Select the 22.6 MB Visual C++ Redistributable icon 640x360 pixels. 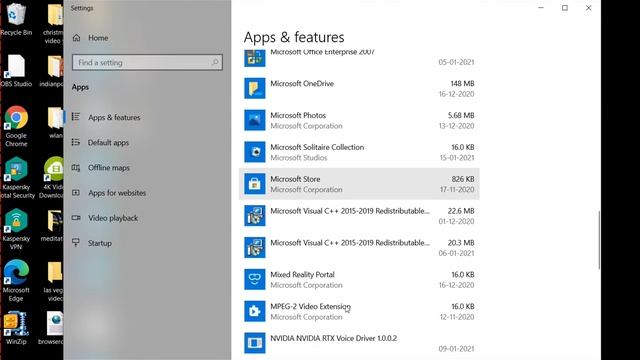[x=255, y=216]
